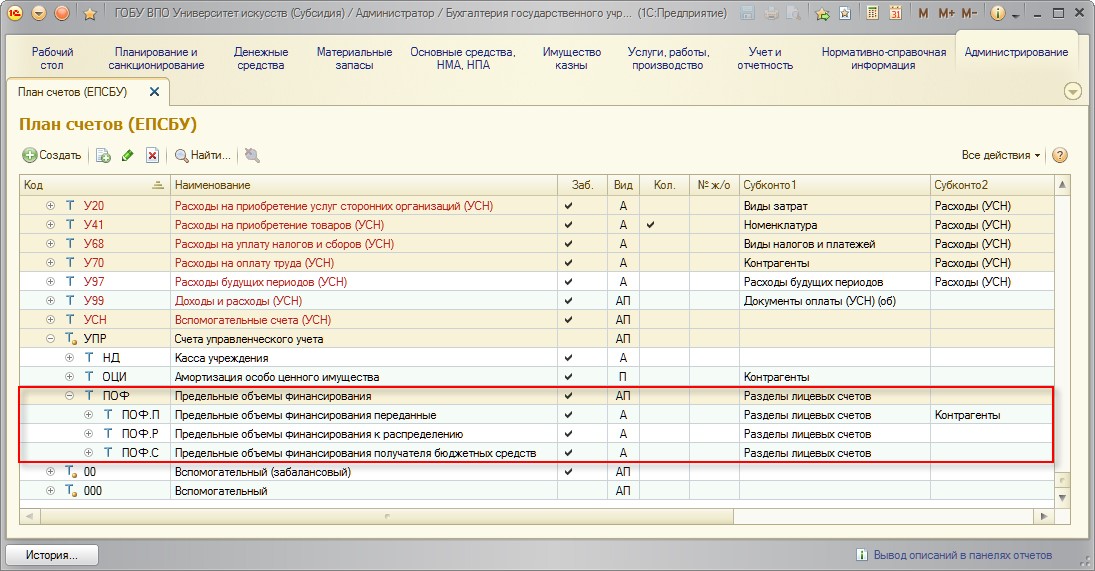Image resolution: width=1095 pixels, height=571 pixels.
Task: Toggle the Заб. checkmark for account У20
Action: coord(568,206)
